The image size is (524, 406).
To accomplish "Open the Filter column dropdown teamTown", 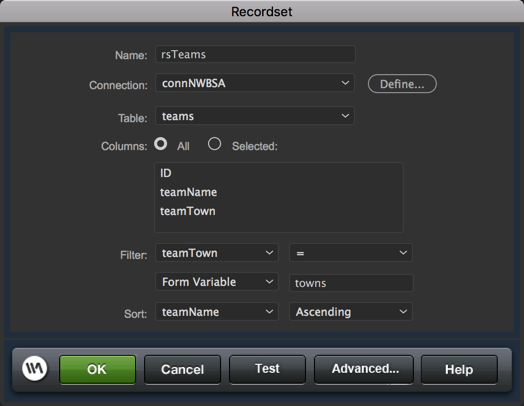I will click(x=217, y=253).
